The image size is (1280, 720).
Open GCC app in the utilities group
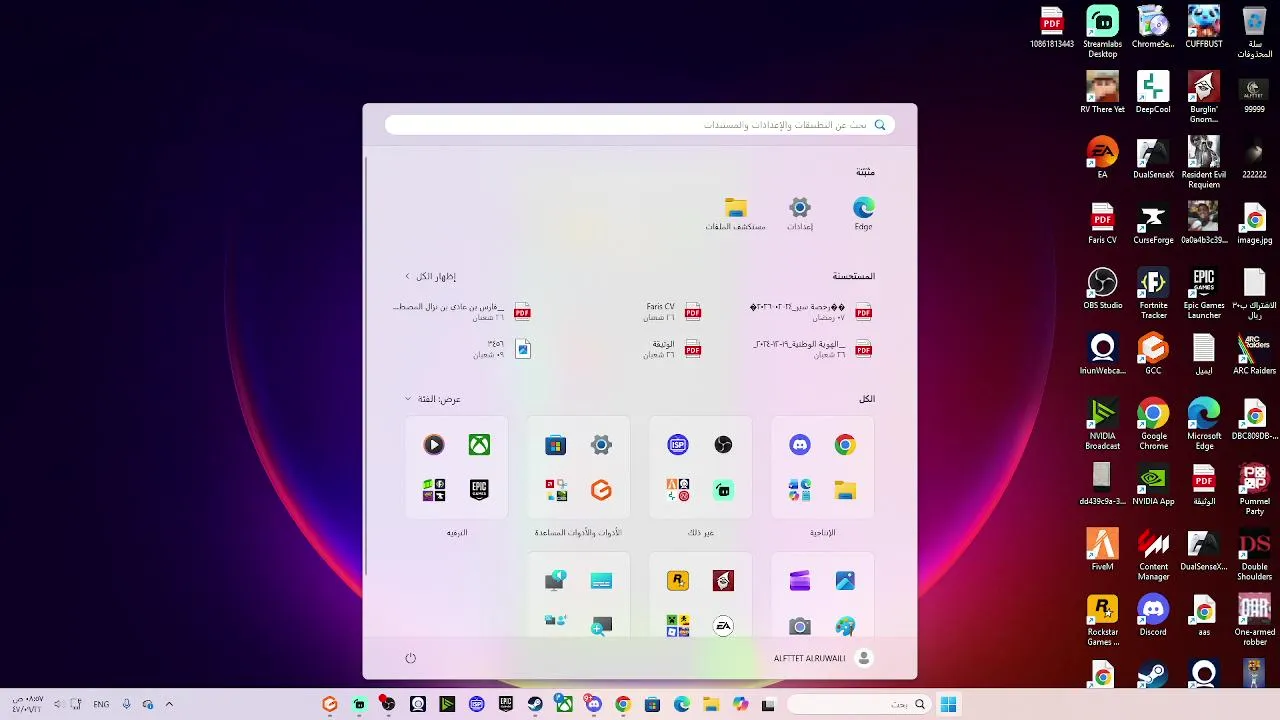tap(601, 490)
